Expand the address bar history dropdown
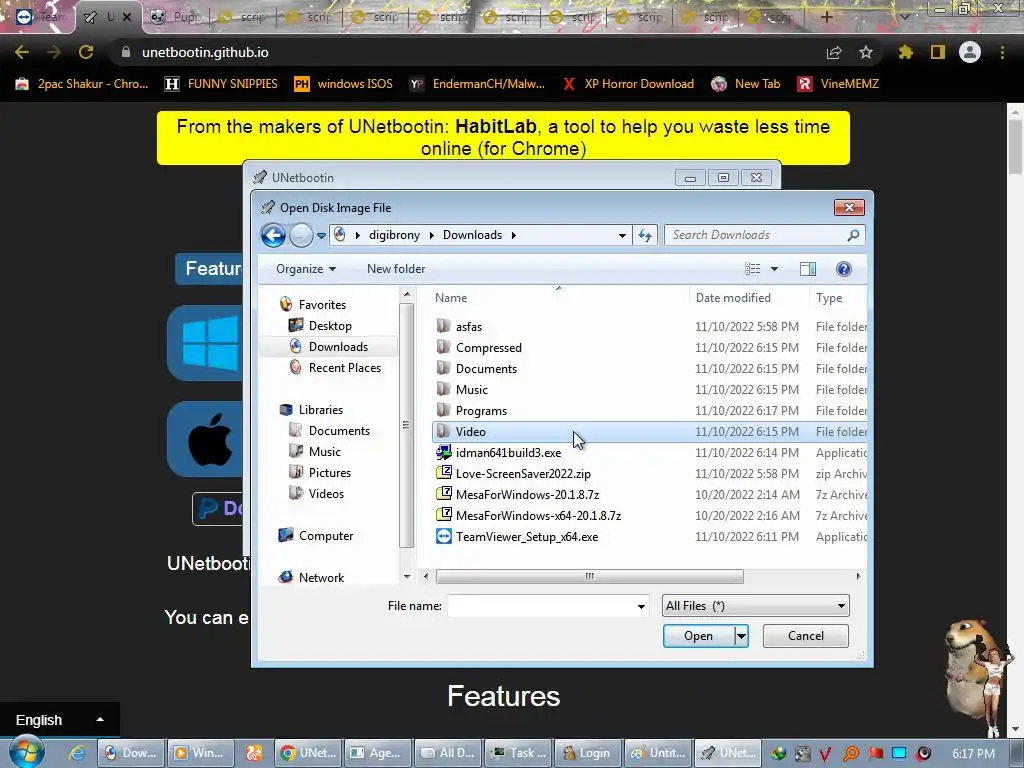Screen dimensions: 1024x768 (622, 235)
